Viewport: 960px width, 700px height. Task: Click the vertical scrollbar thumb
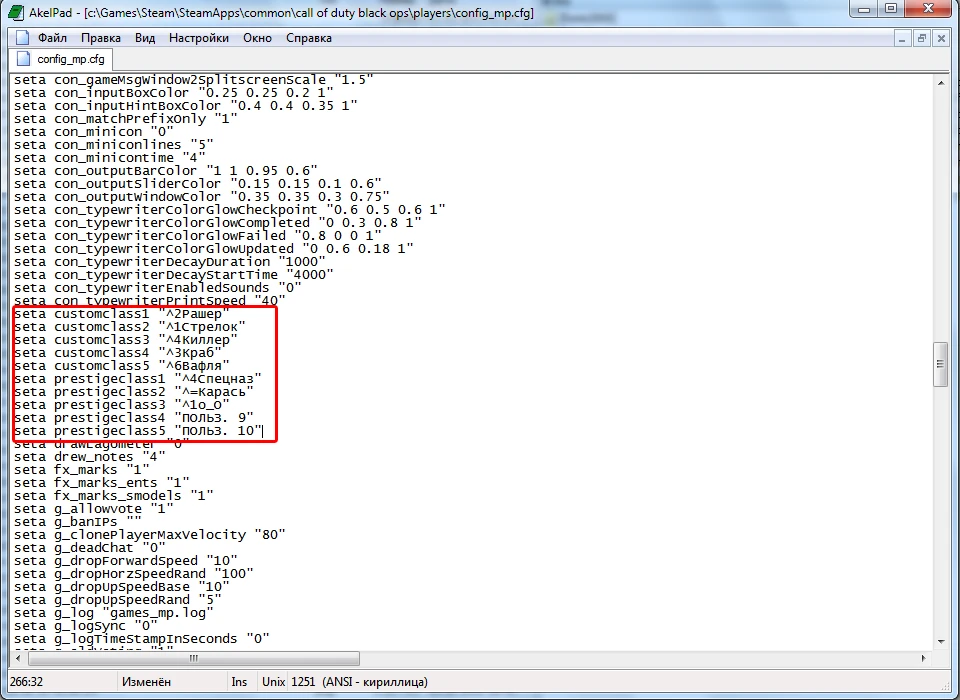tap(941, 364)
